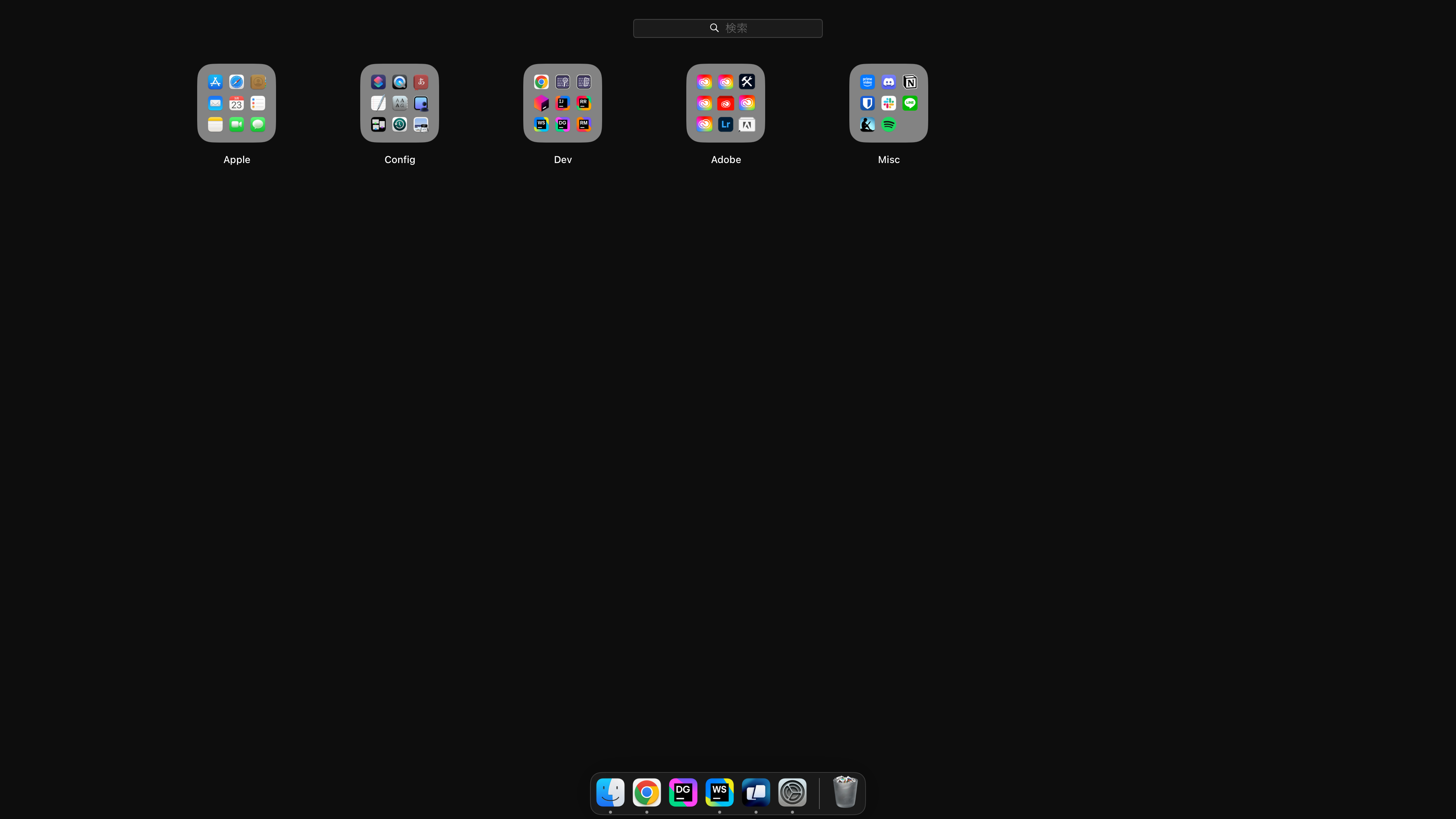Click the Safari mini icon in Apple folder
This screenshot has width=1456, height=819.
tap(237, 82)
